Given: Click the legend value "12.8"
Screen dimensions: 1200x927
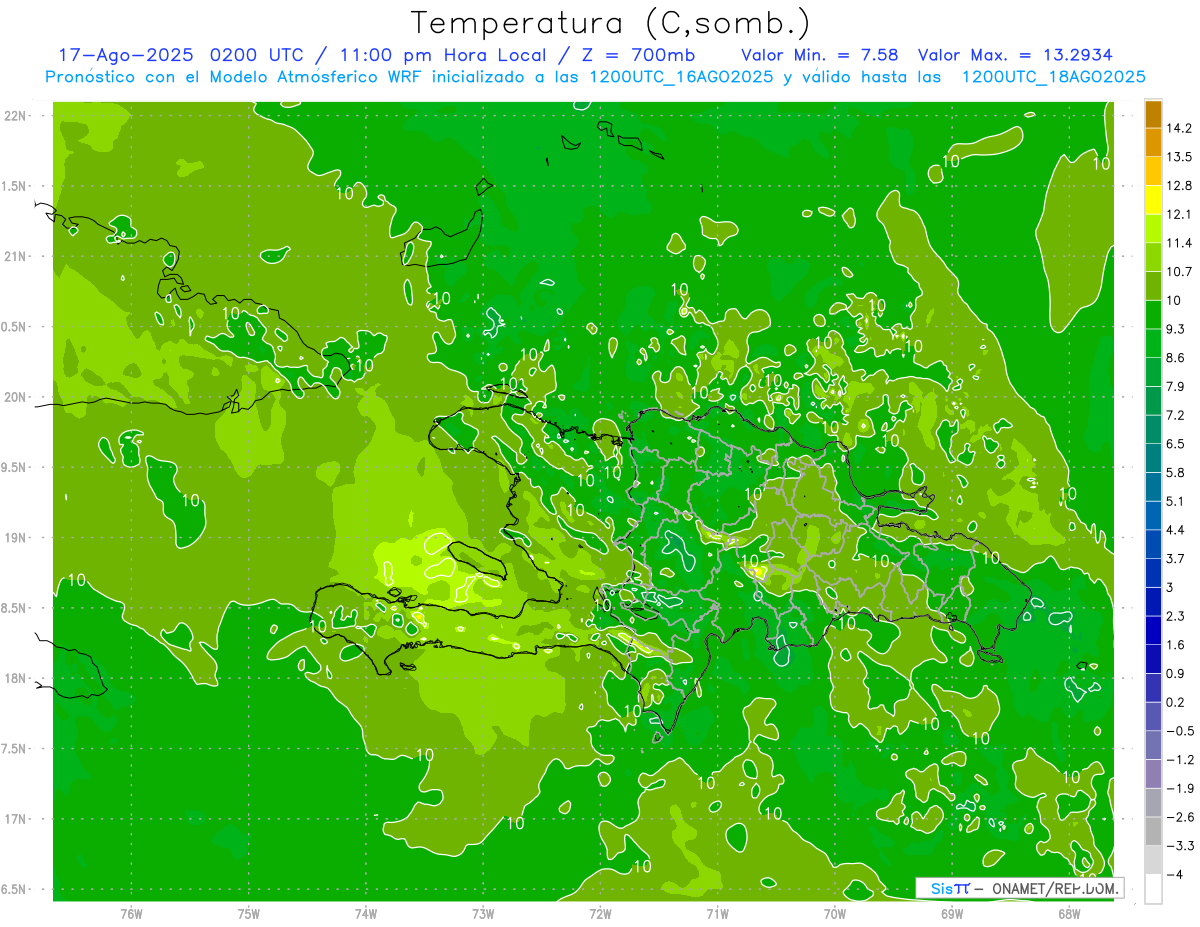Looking at the screenshot, I should [1179, 185].
